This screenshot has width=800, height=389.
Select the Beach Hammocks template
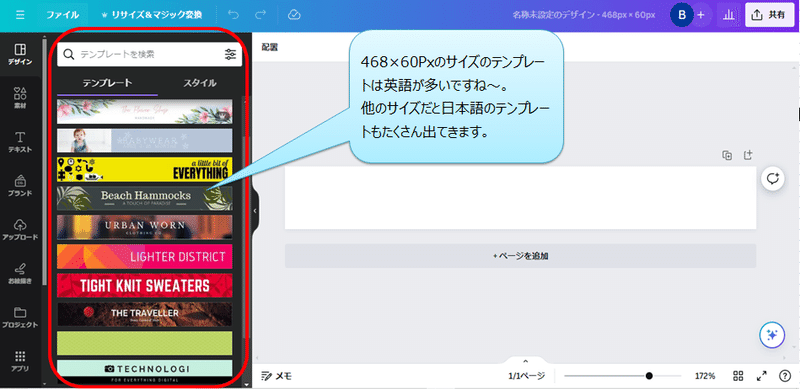(x=144, y=198)
